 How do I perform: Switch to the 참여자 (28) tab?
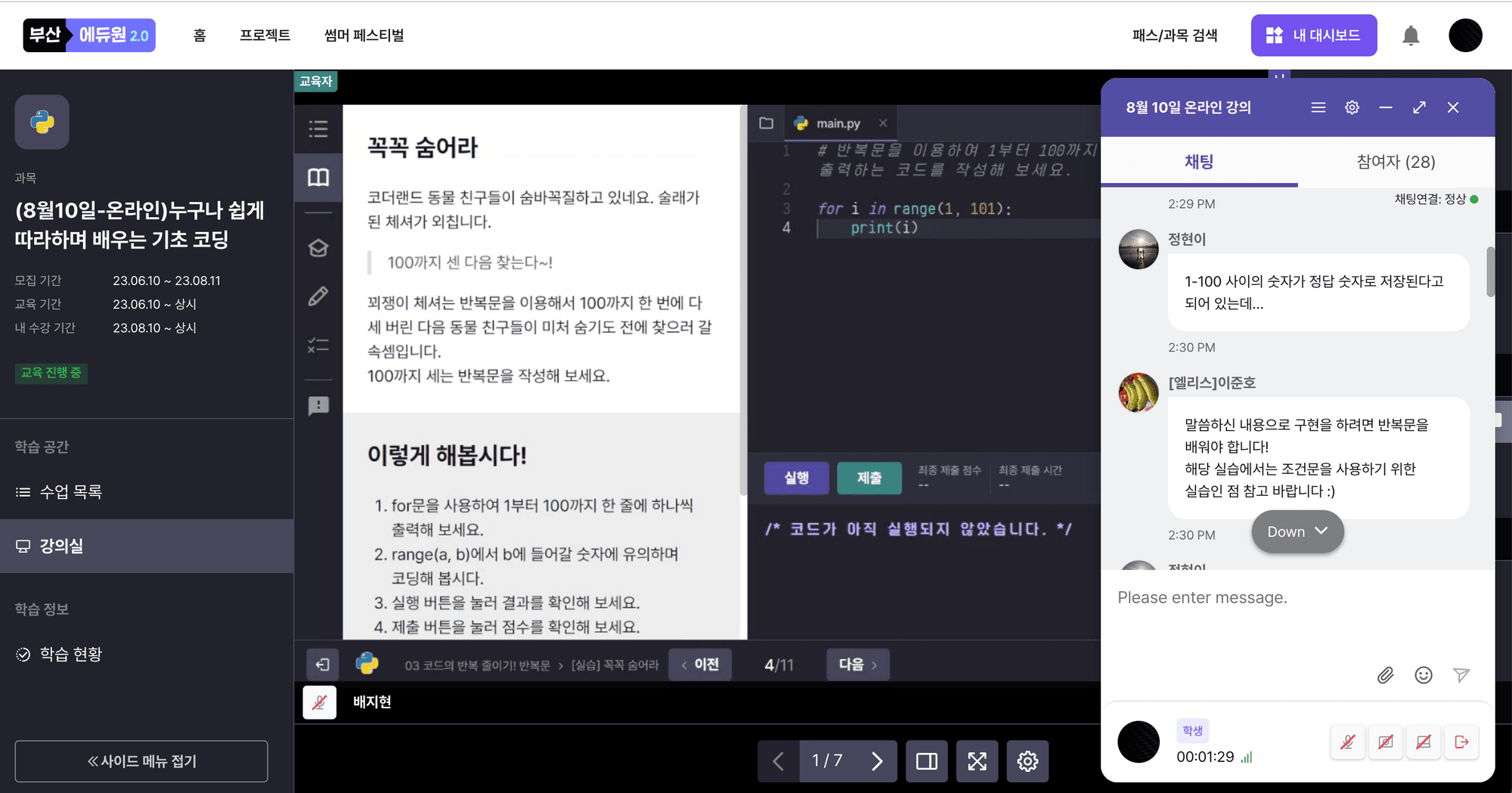[1396, 162]
